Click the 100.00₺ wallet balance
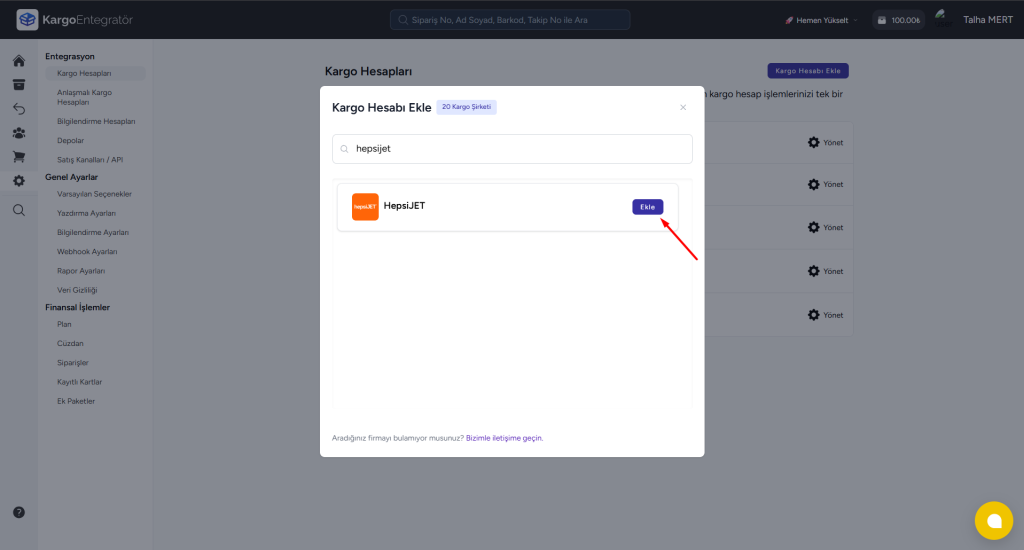 coord(897,20)
